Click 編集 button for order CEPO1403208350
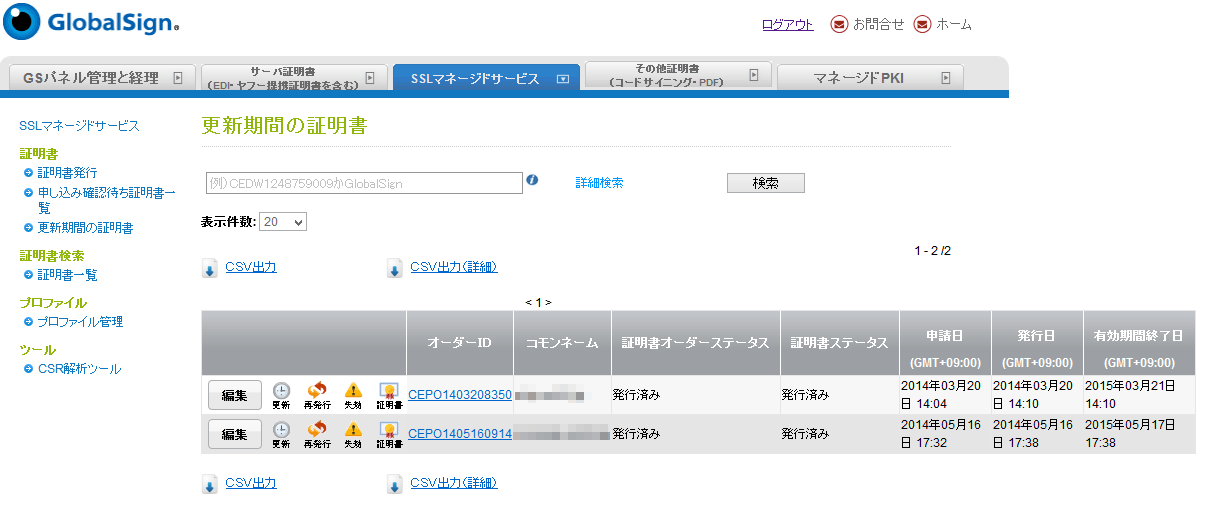 [235, 395]
